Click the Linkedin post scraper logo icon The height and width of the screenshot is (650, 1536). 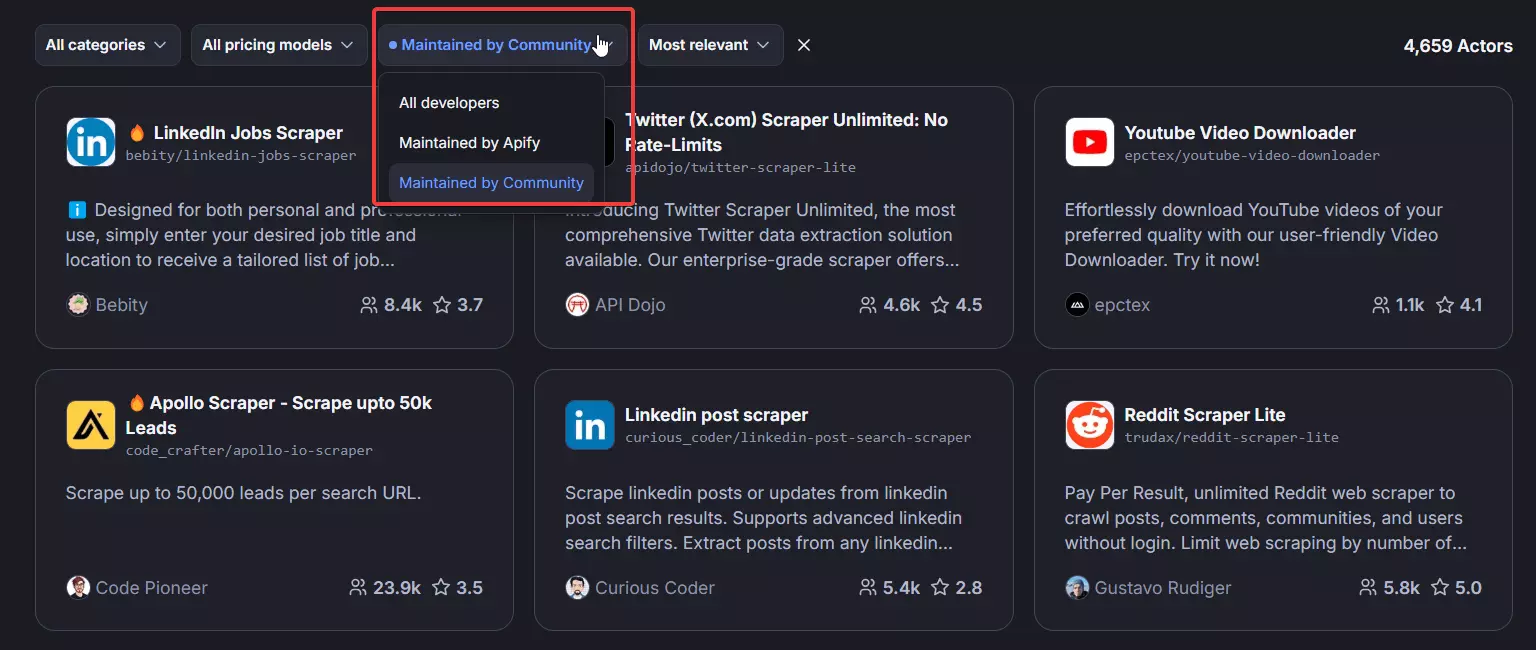click(x=590, y=425)
